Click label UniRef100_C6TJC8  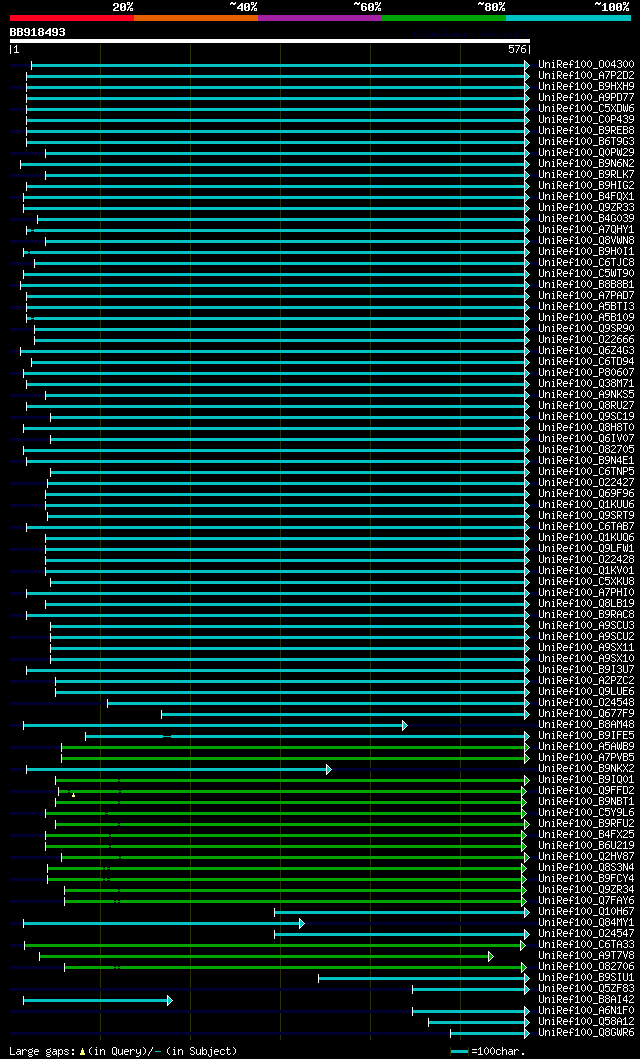(586, 263)
